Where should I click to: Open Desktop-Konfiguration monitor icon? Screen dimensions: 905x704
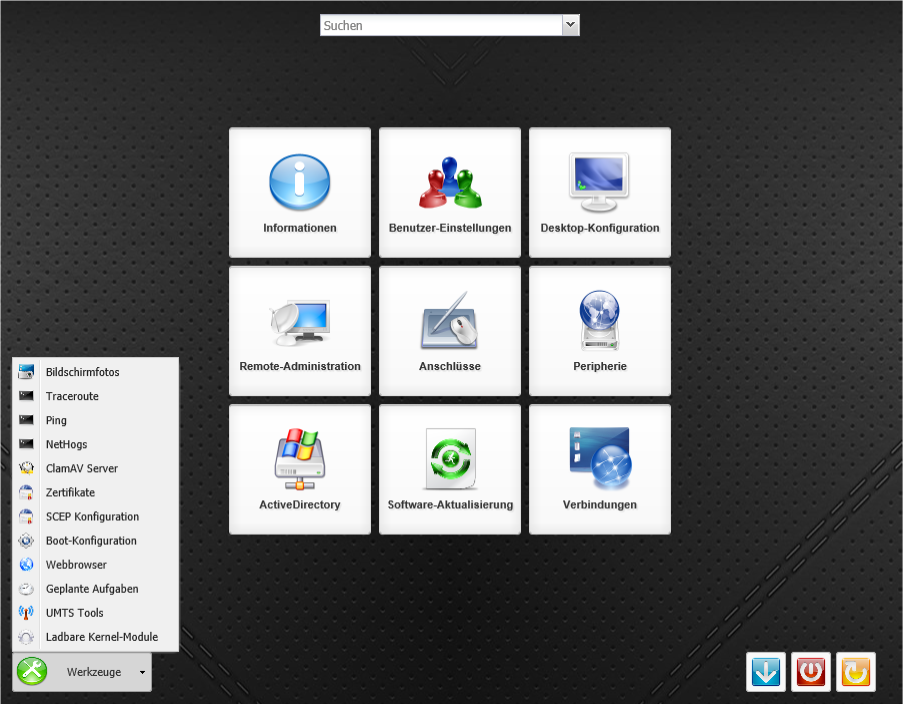click(600, 193)
